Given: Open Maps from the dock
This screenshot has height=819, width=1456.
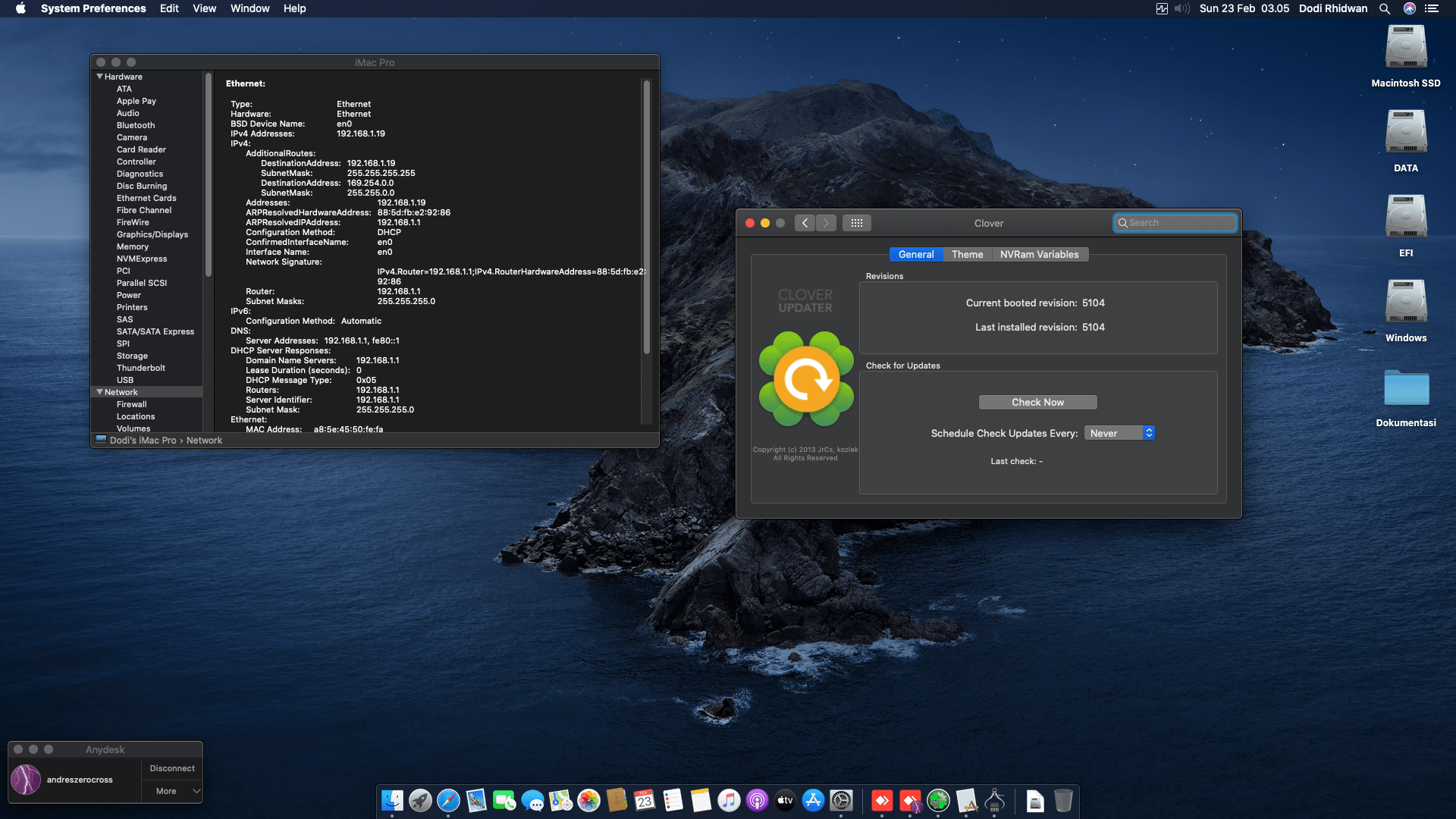Looking at the screenshot, I should tap(560, 800).
